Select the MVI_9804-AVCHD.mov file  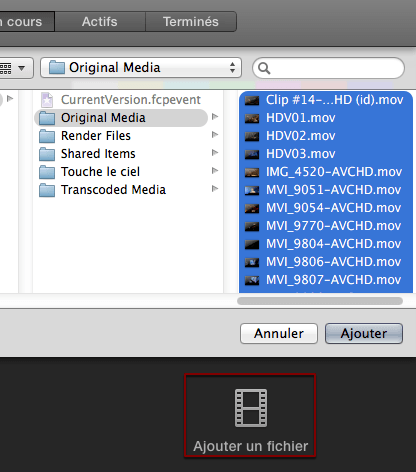[x=326, y=244]
